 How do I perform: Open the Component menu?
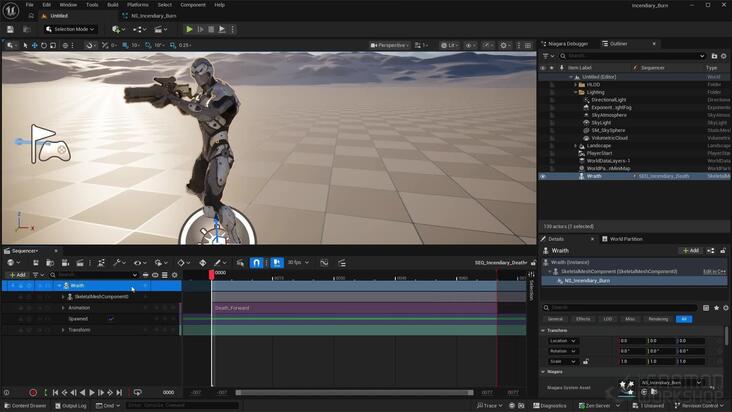pyautogui.click(x=193, y=5)
